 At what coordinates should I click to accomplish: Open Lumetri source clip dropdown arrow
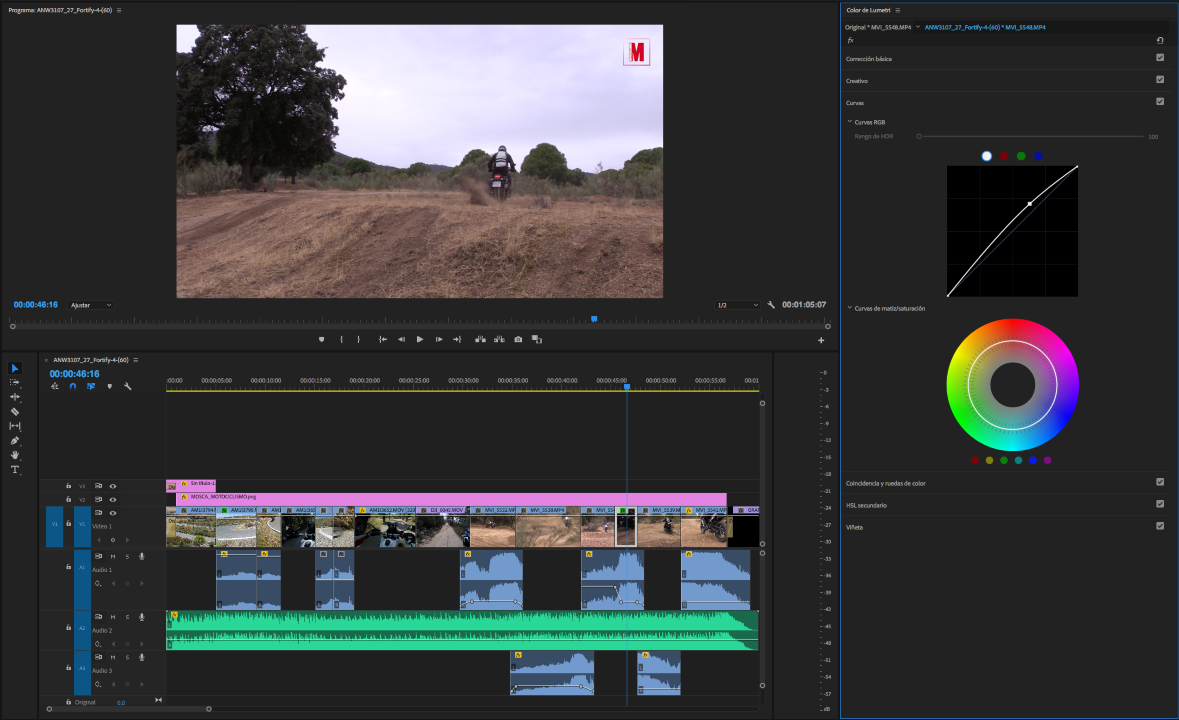pyautogui.click(x=917, y=27)
